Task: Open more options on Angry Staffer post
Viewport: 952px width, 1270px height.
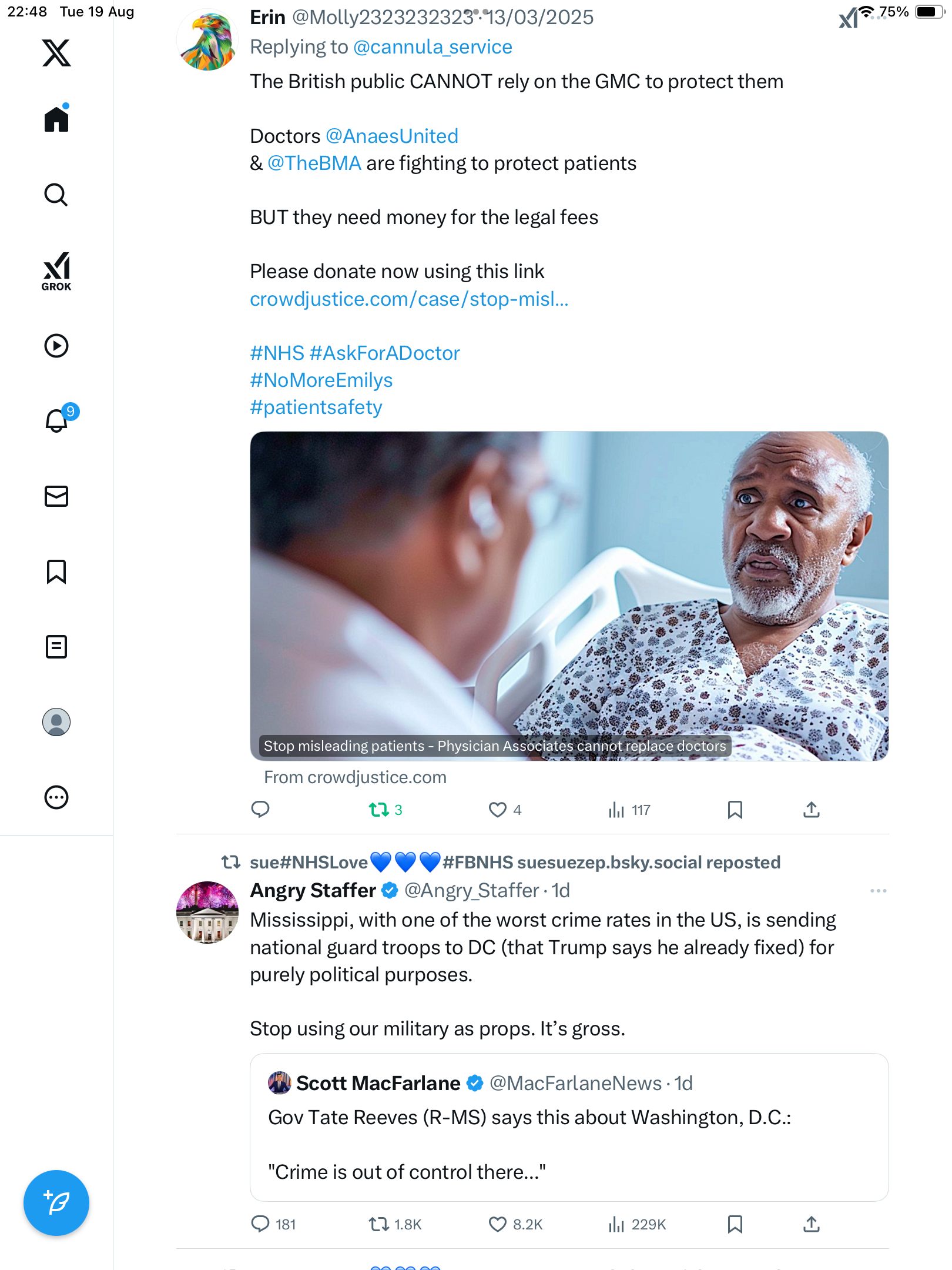Action: tap(878, 891)
